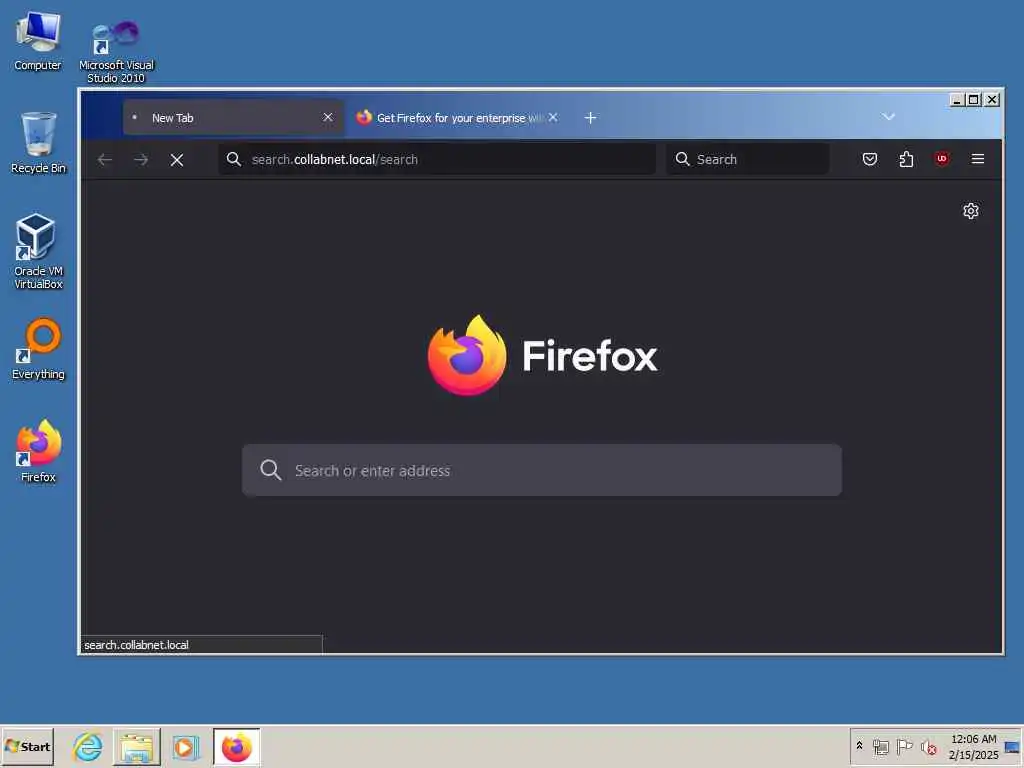Open the Firefox hamburger menu

click(x=978, y=159)
